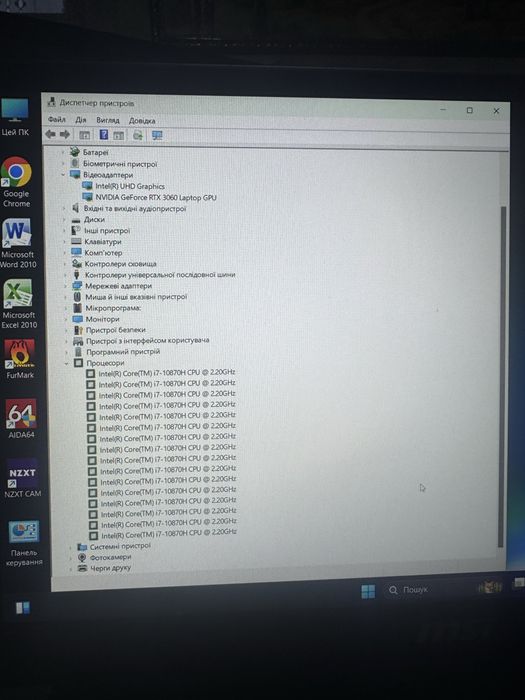Viewport: 525px width, 700px height.
Task: Expand the Батареї category arrow
Action: click(62, 152)
